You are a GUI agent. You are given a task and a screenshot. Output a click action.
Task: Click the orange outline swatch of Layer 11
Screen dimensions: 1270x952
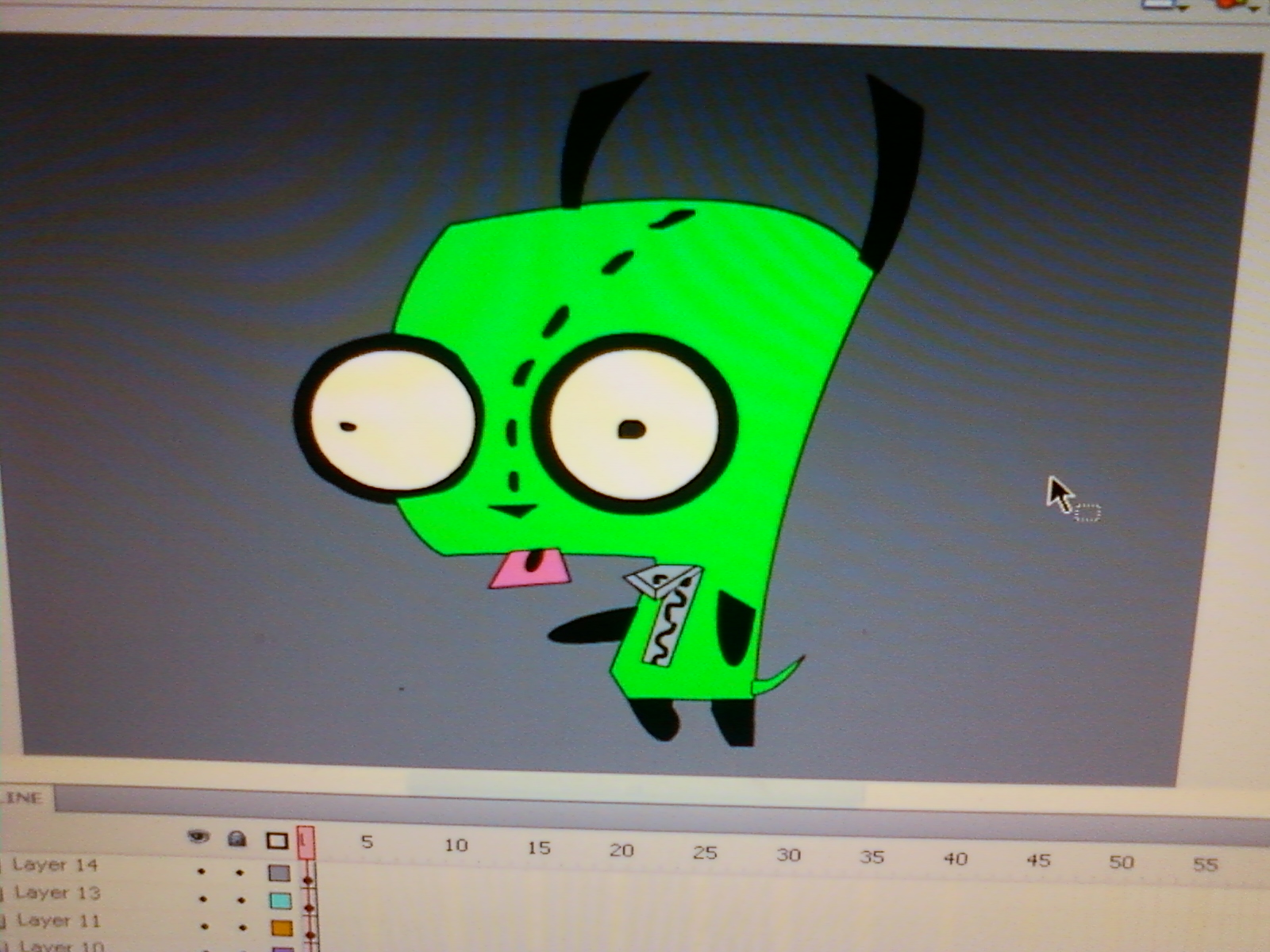(283, 928)
